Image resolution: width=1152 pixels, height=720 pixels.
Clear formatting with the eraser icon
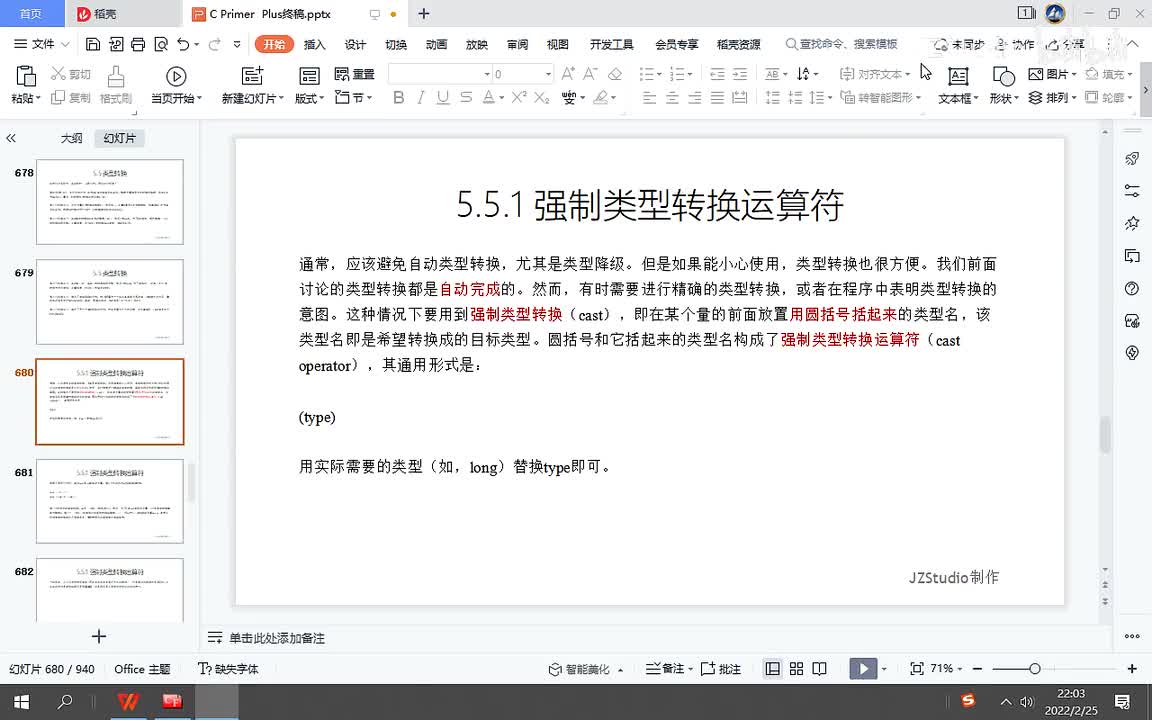pyautogui.click(x=615, y=73)
